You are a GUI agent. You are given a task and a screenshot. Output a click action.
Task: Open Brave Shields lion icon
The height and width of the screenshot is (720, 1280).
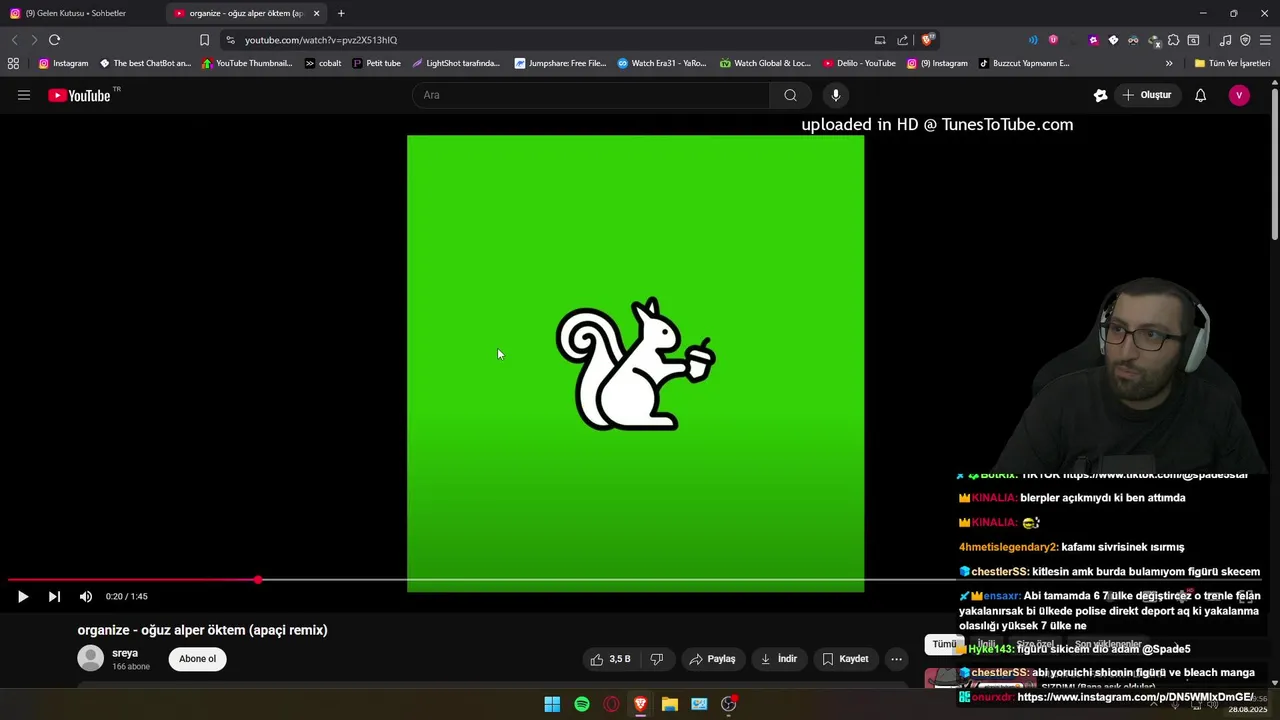coord(927,40)
